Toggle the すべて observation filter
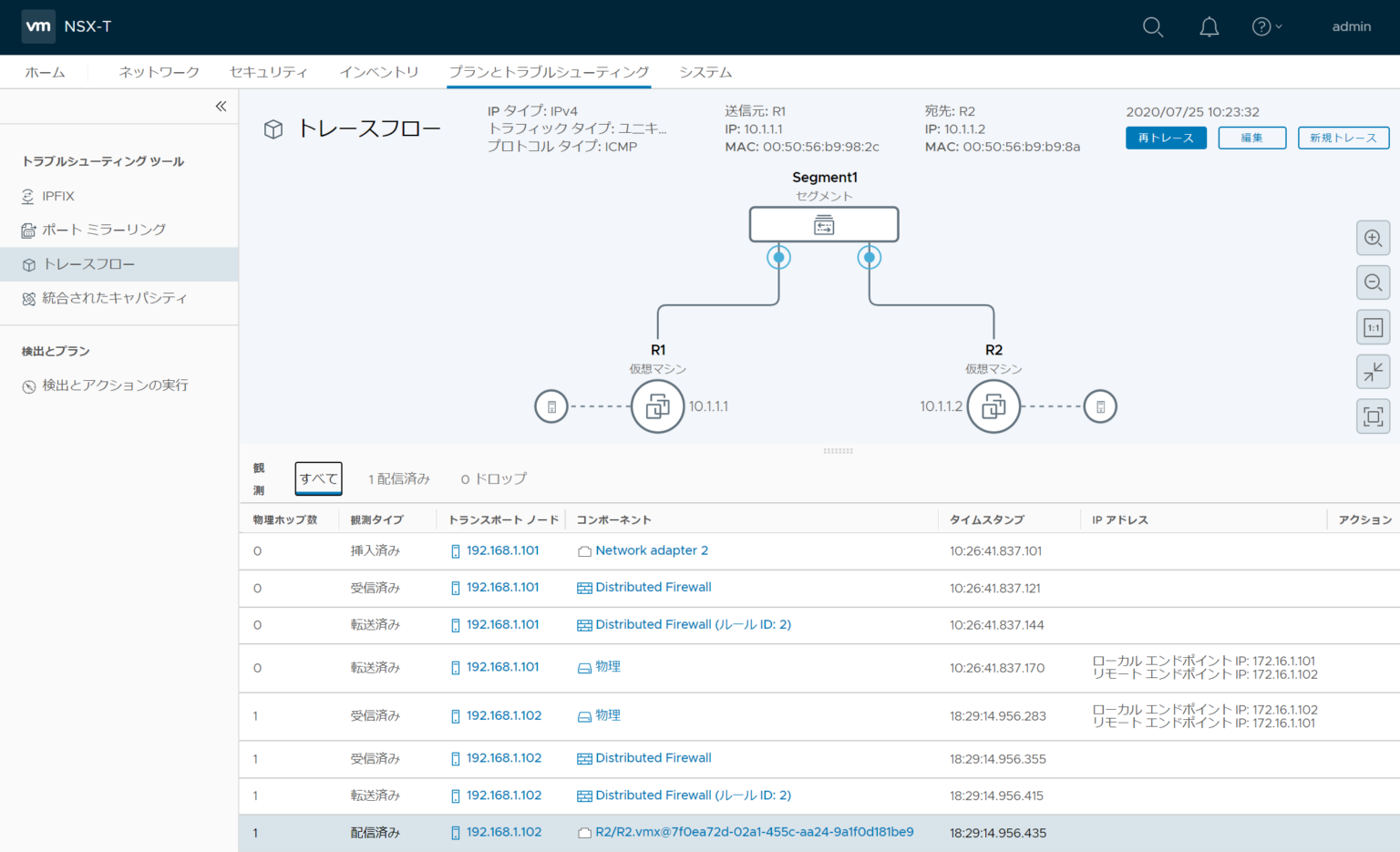Viewport: 1400px width, 852px height. coord(318,478)
